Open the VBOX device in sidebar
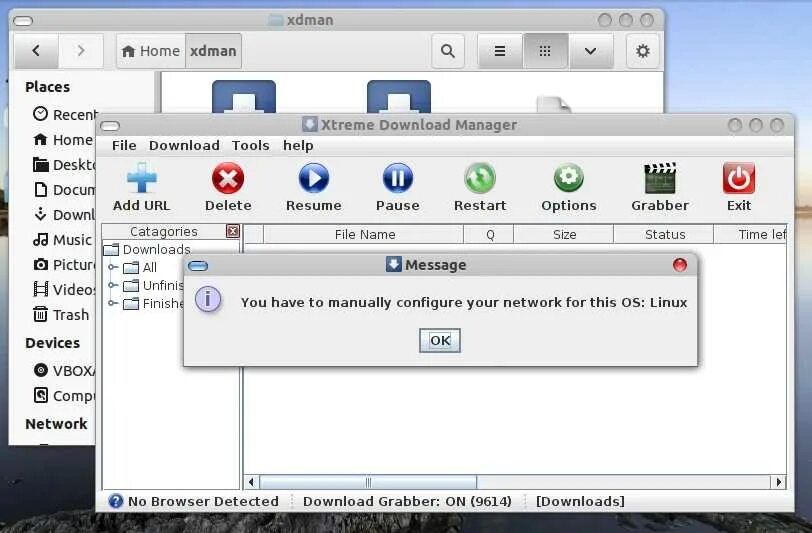The height and width of the screenshot is (533, 812). pyautogui.click(x=63, y=371)
